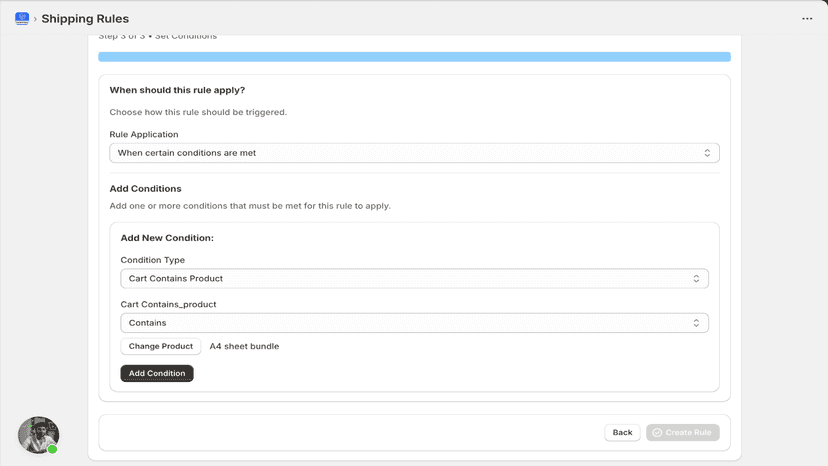
Task: Click the A4 sheet bundle product name
Action: [x=244, y=346]
